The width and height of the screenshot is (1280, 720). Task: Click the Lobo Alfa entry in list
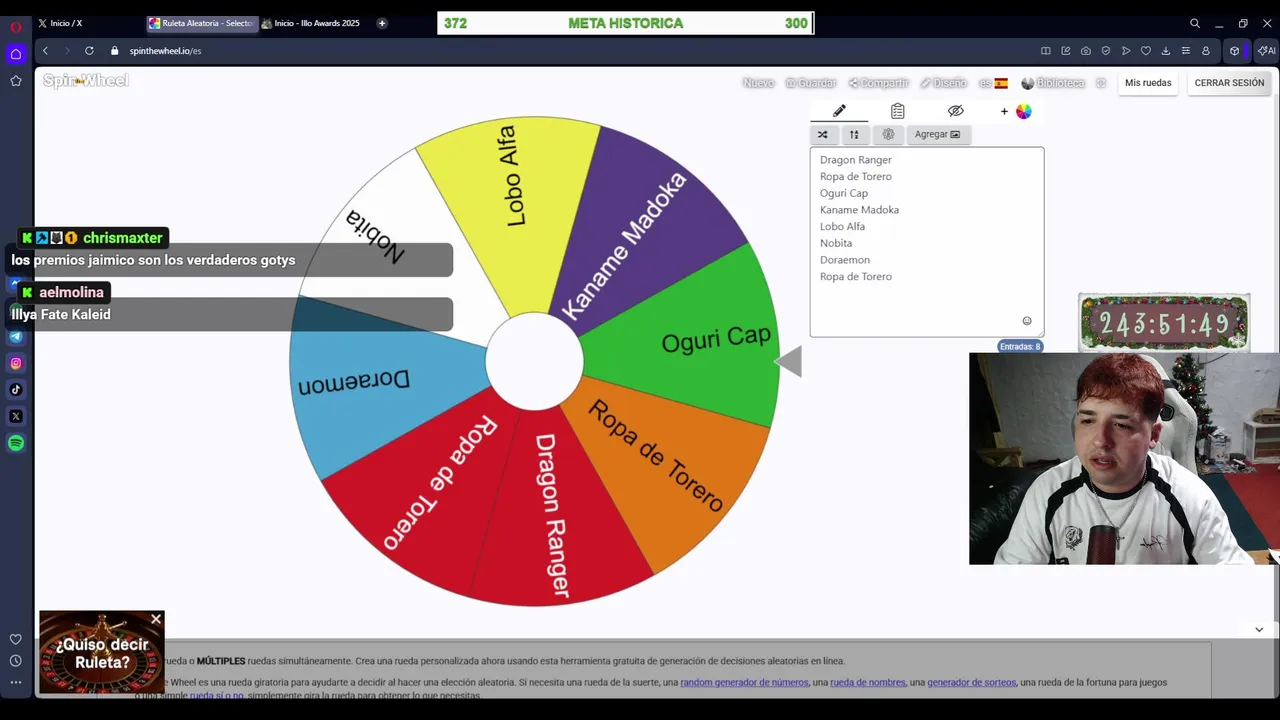pos(842,227)
